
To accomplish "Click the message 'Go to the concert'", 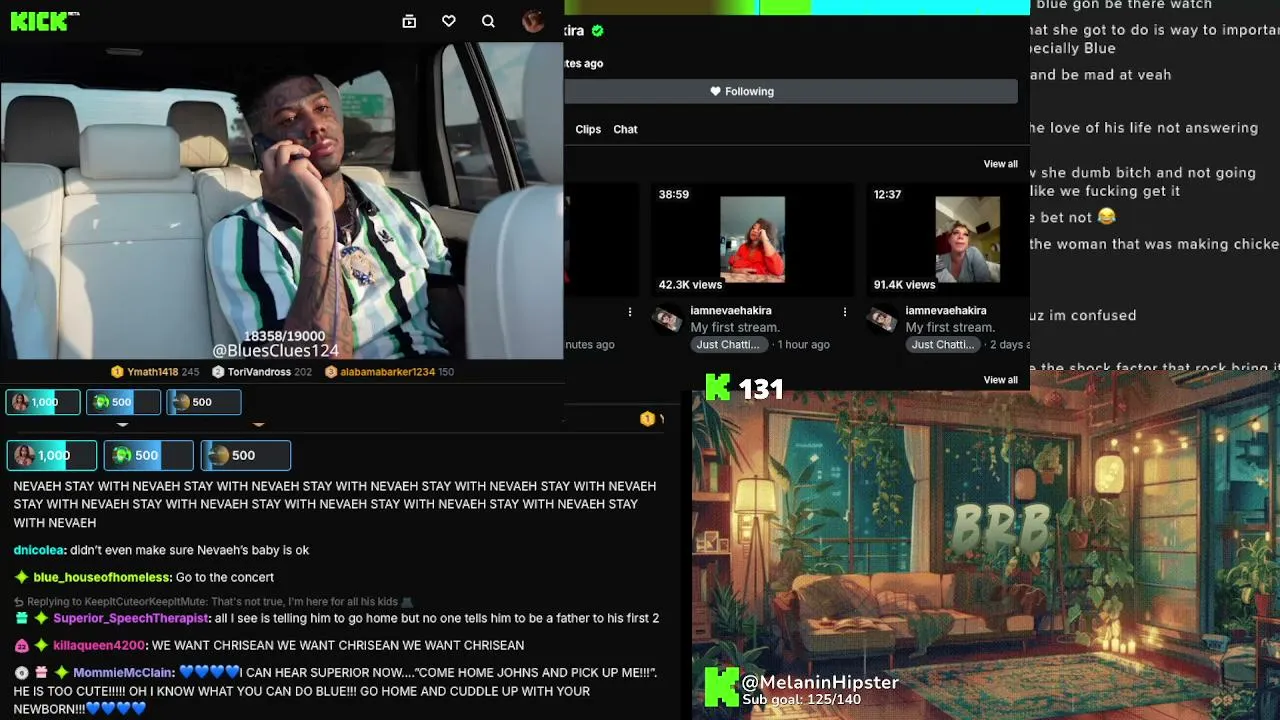I will [x=225, y=577].
